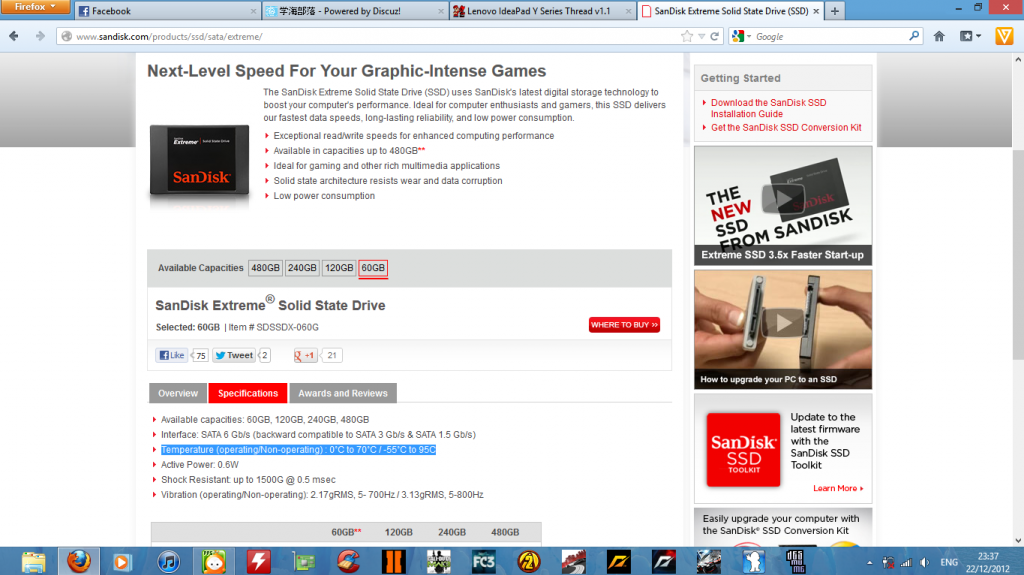Open a new tab with the plus button
Screen dimensions: 1024x575
coord(835,11)
